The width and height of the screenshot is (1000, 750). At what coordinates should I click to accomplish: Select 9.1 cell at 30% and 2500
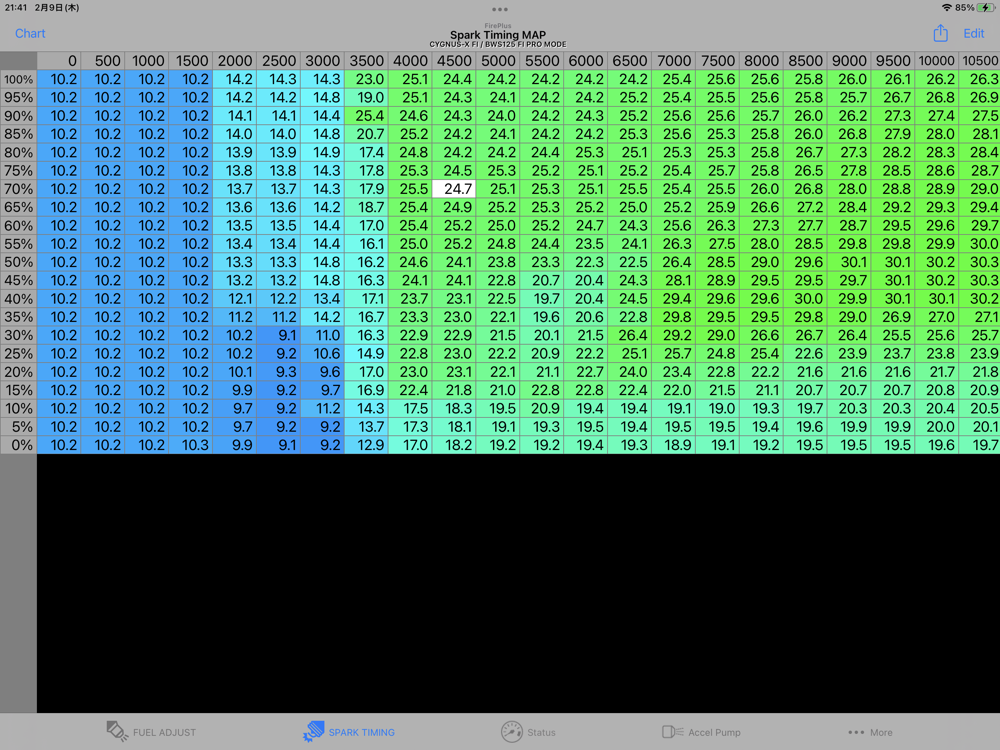278,335
